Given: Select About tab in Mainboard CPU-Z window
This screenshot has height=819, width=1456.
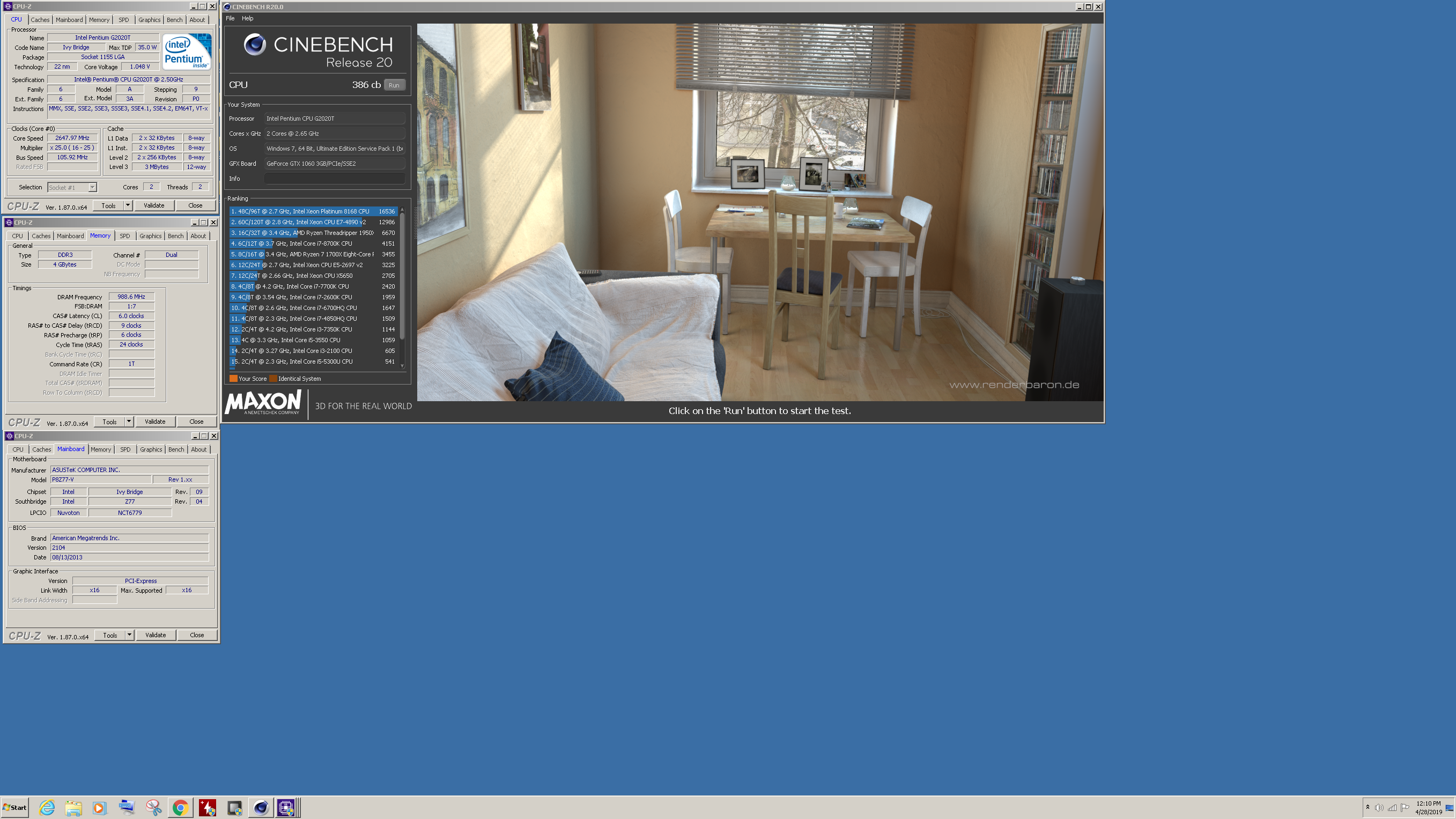Looking at the screenshot, I should [198, 449].
